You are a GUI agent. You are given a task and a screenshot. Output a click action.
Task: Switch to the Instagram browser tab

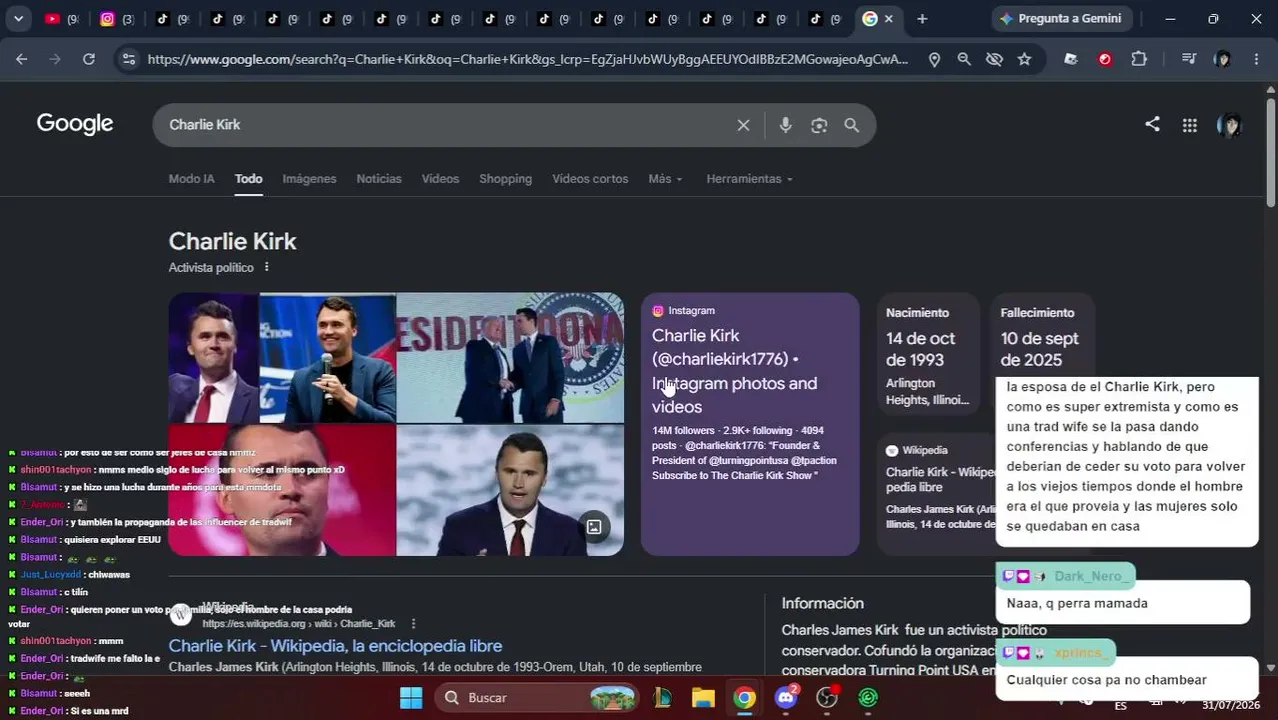pyautogui.click(x=115, y=18)
